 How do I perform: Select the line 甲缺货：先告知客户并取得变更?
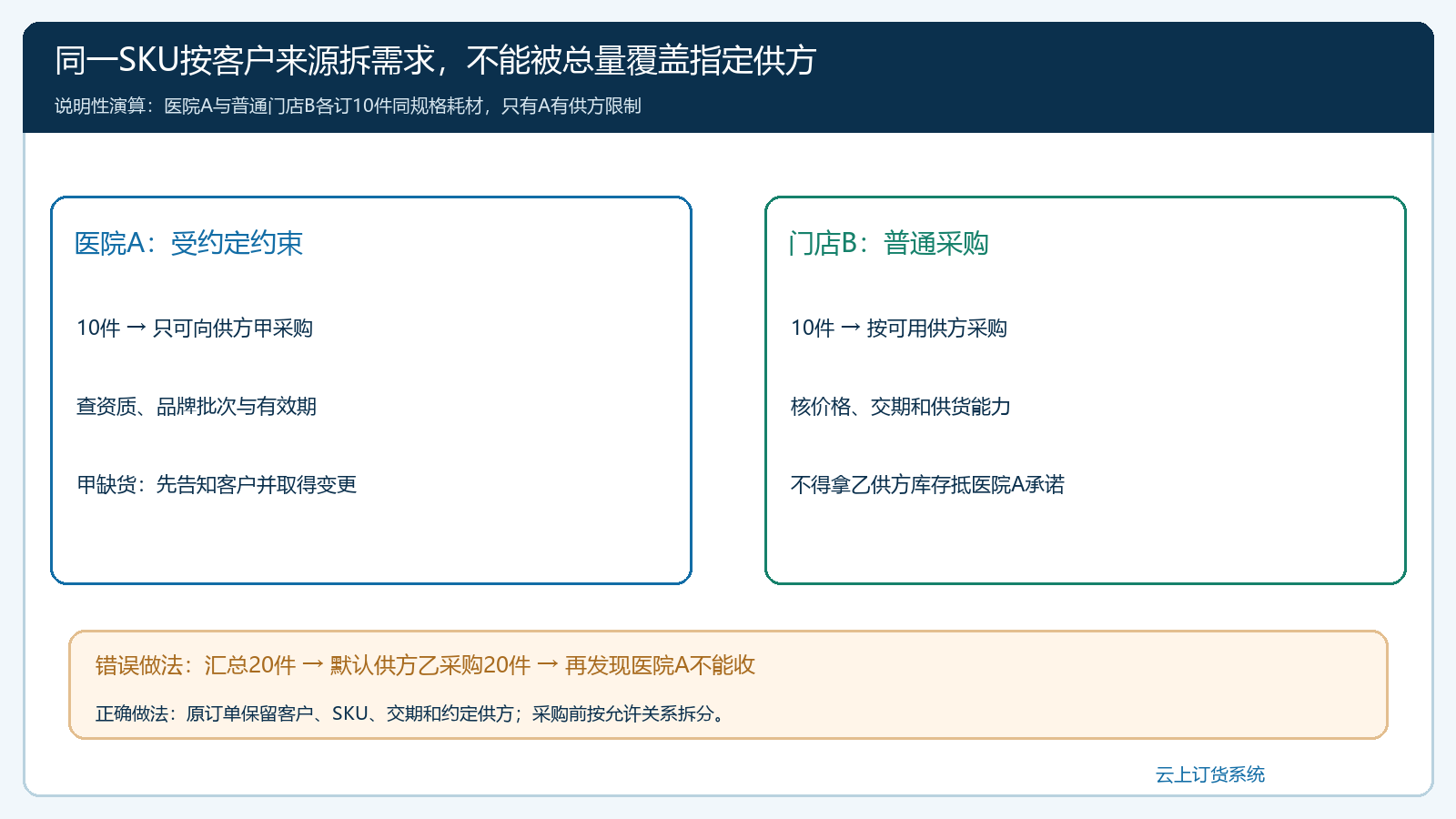[217, 484]
